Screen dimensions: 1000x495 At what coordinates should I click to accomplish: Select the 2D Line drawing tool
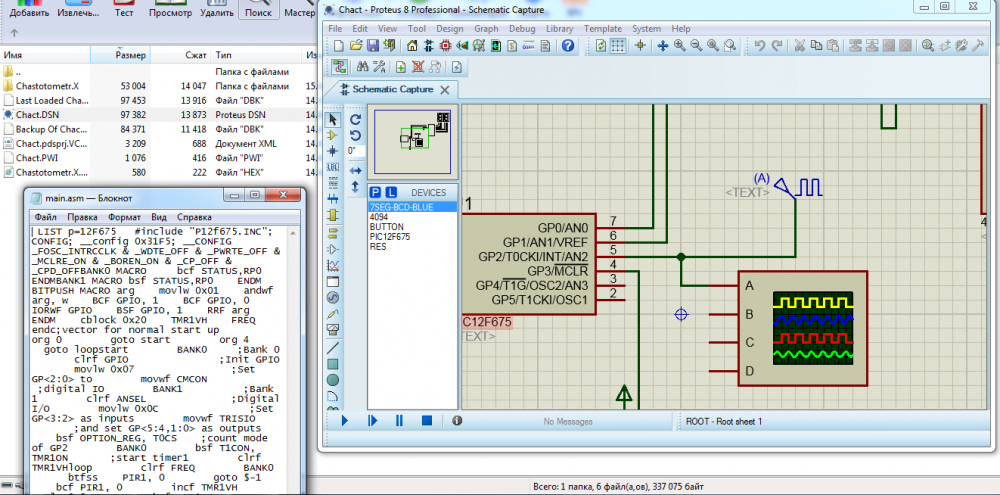(333, 346)
